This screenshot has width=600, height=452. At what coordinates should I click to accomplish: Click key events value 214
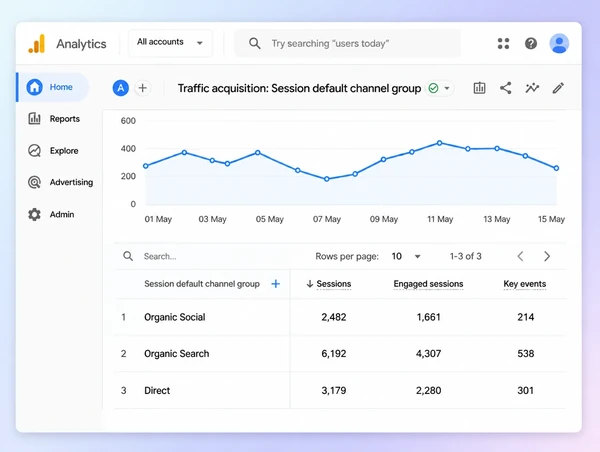click(x=525, y=317)
